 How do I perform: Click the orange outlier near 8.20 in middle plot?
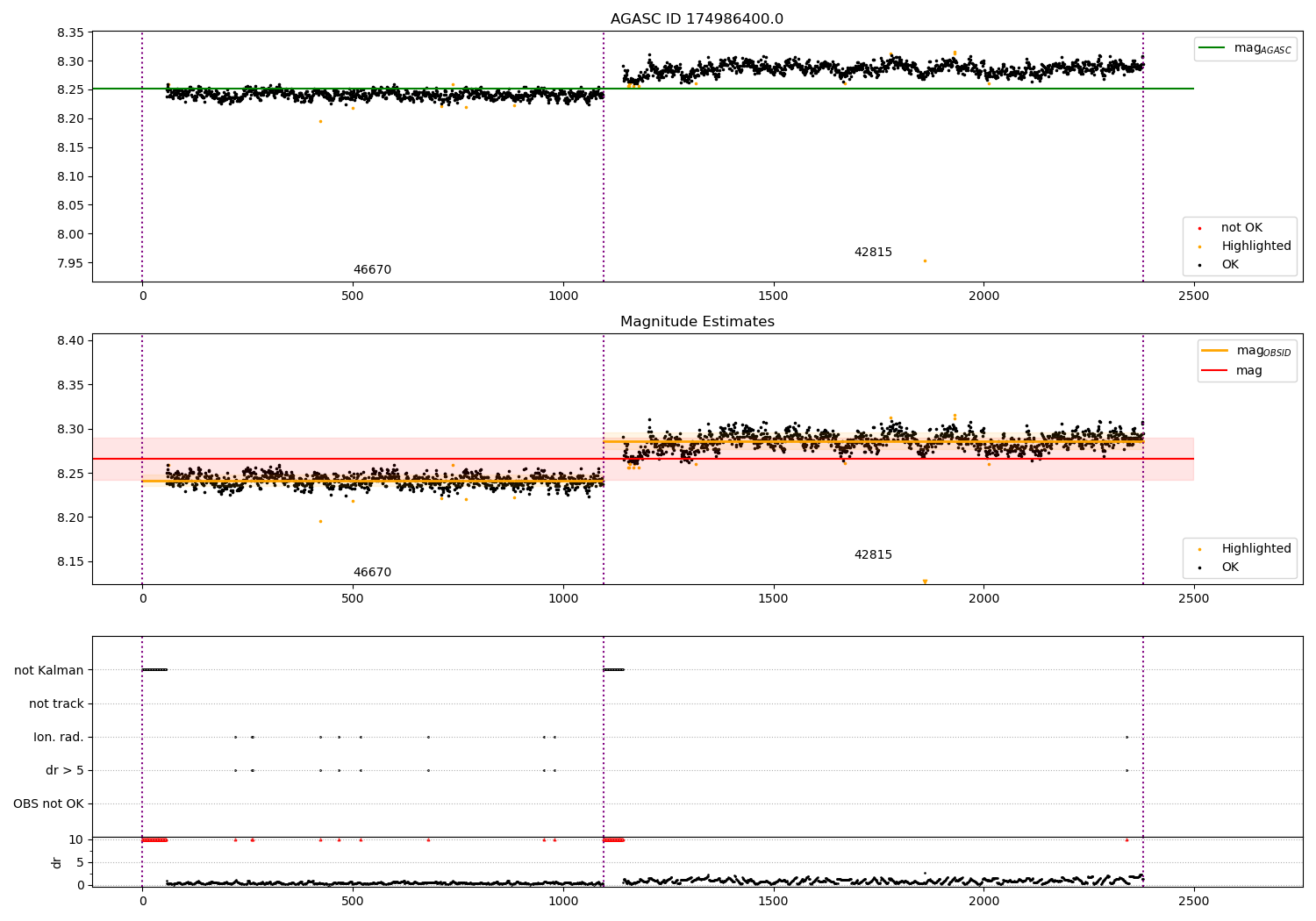pyautogui.click(x=320, y=521)
